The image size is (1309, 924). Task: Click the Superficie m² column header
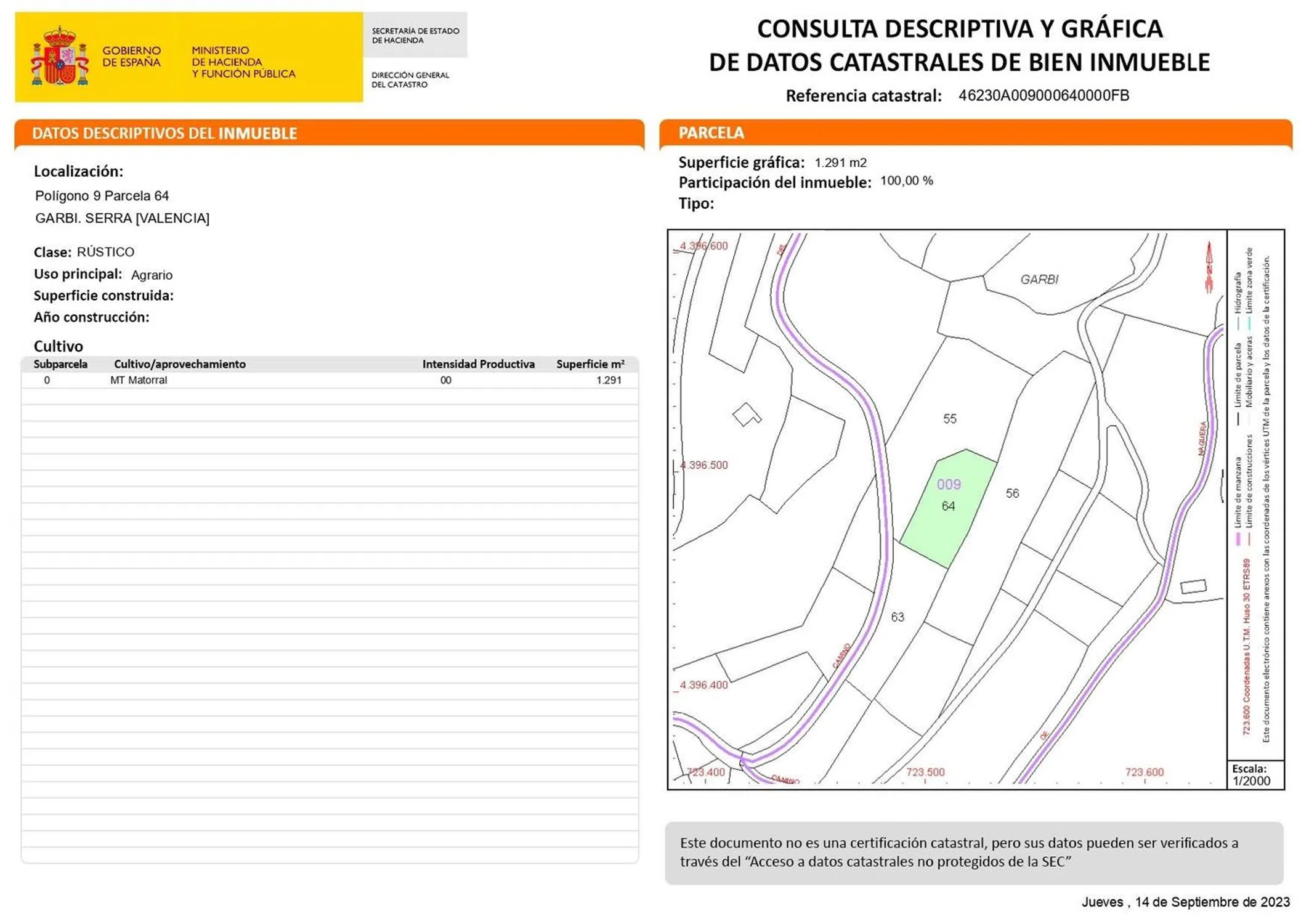590,364
